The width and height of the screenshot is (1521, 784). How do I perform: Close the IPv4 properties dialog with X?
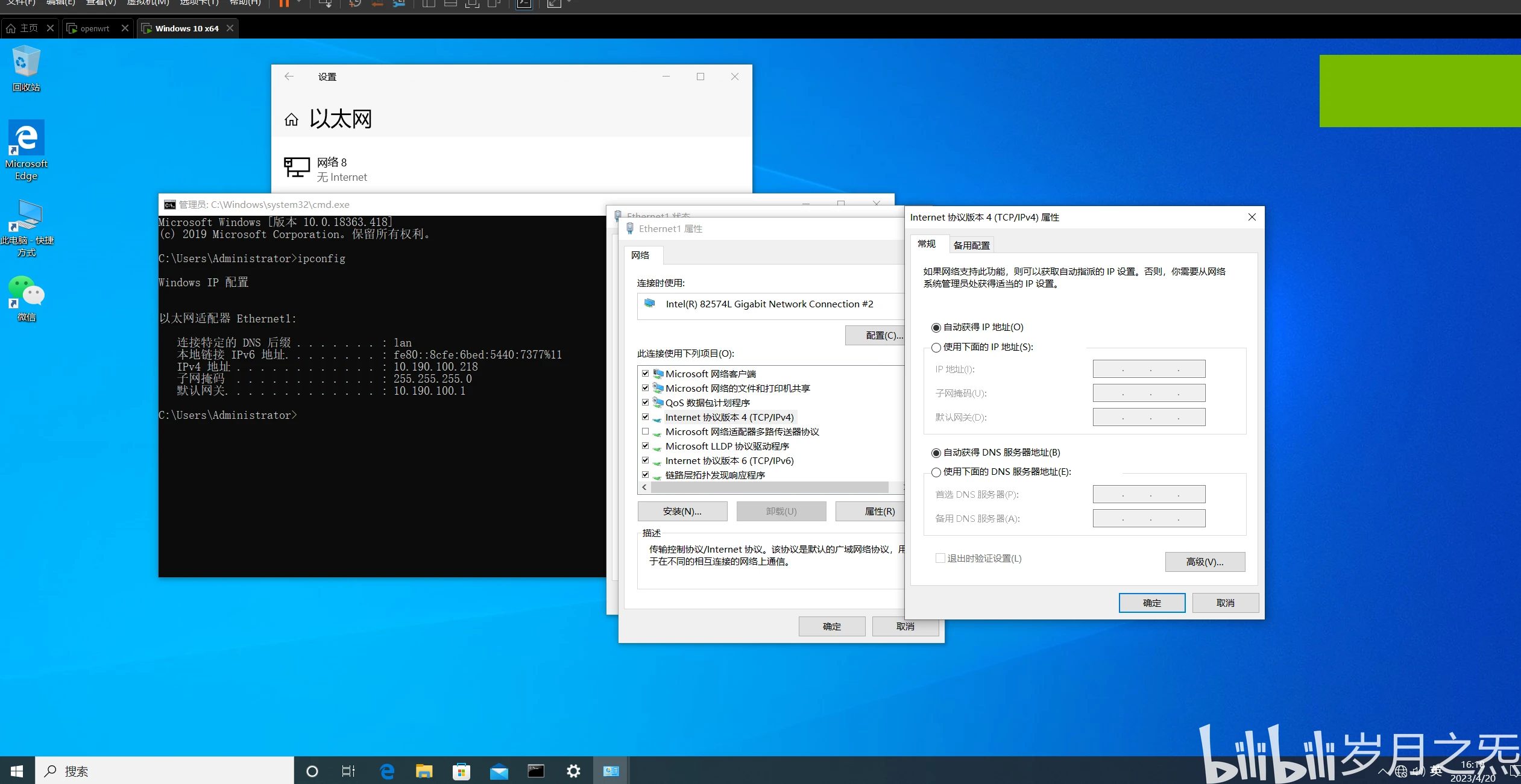pyautogui.click(x=1252, y=218)
